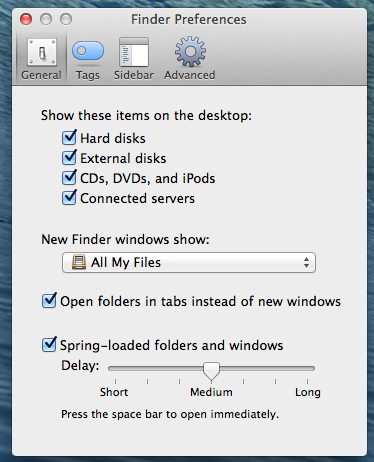Click the Medium label under the slider
374x462 pixels.
click(x=211, y=392)
